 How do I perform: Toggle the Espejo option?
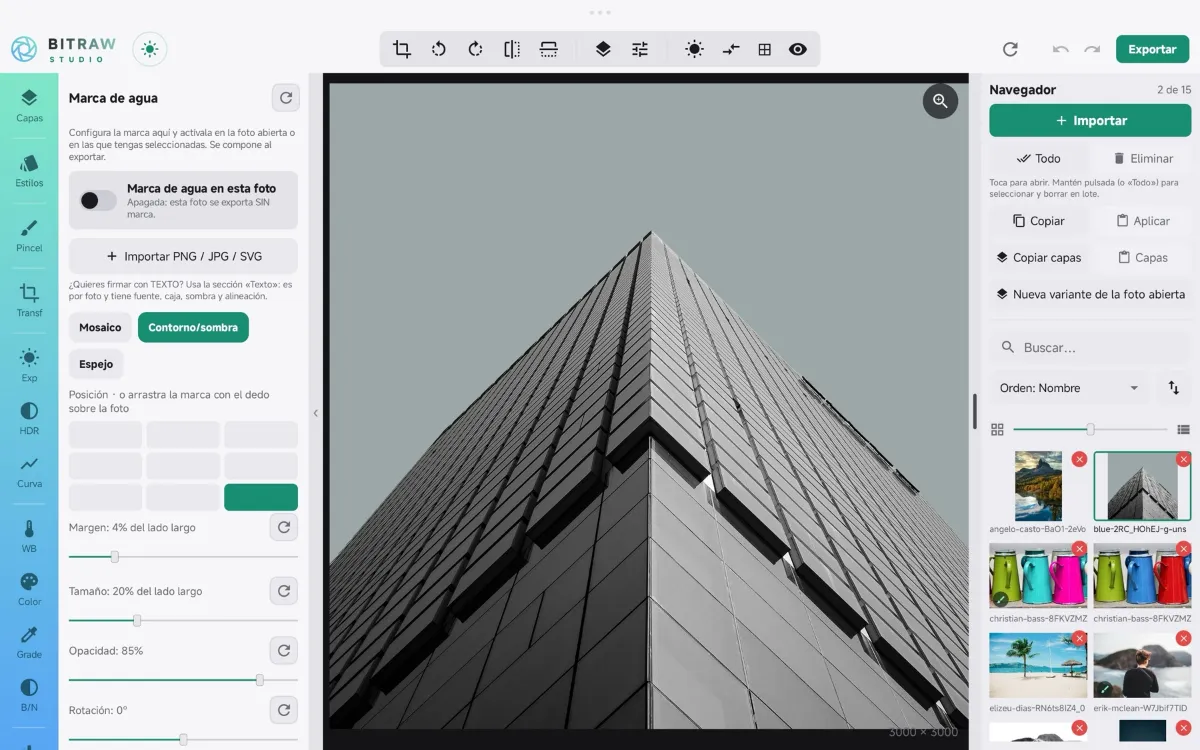pos(96,364)
